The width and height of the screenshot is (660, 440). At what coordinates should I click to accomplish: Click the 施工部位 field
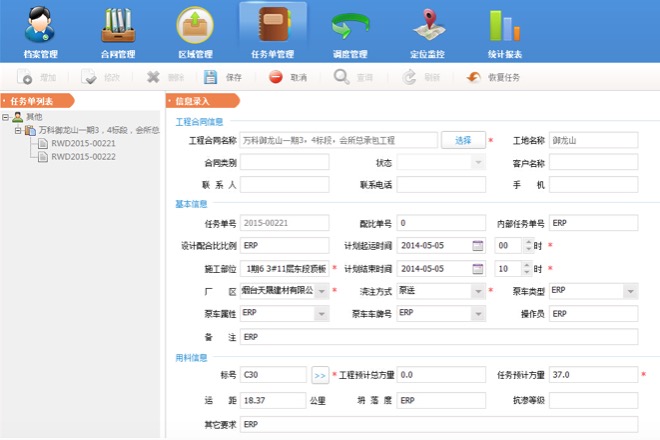pos(285,269)
